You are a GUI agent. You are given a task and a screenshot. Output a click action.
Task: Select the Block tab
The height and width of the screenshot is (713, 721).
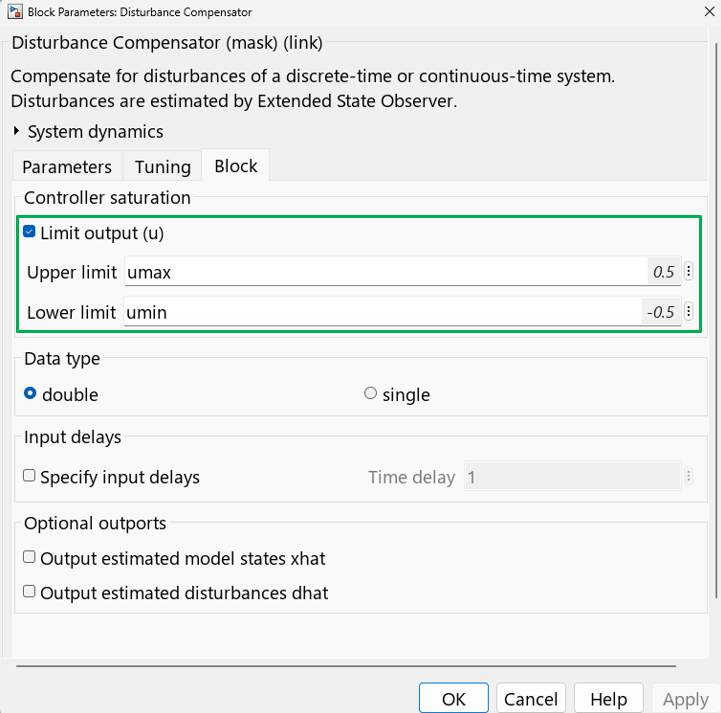pos(236,166)
